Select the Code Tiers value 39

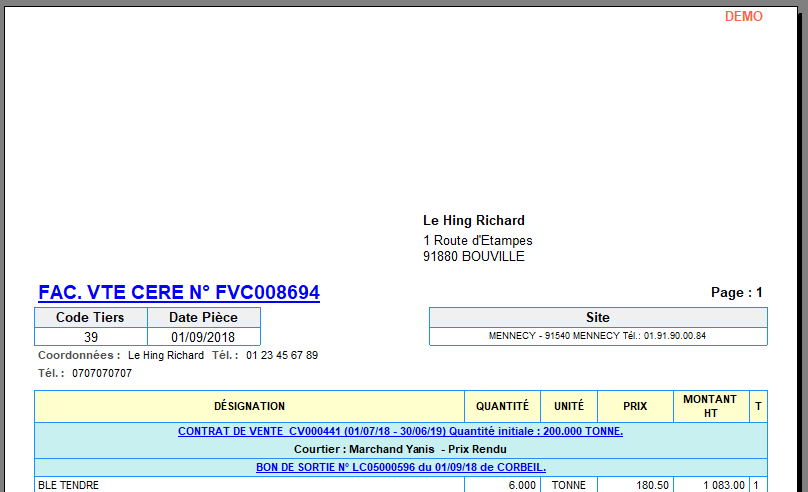pyautogui.click(x=90, y=337)
